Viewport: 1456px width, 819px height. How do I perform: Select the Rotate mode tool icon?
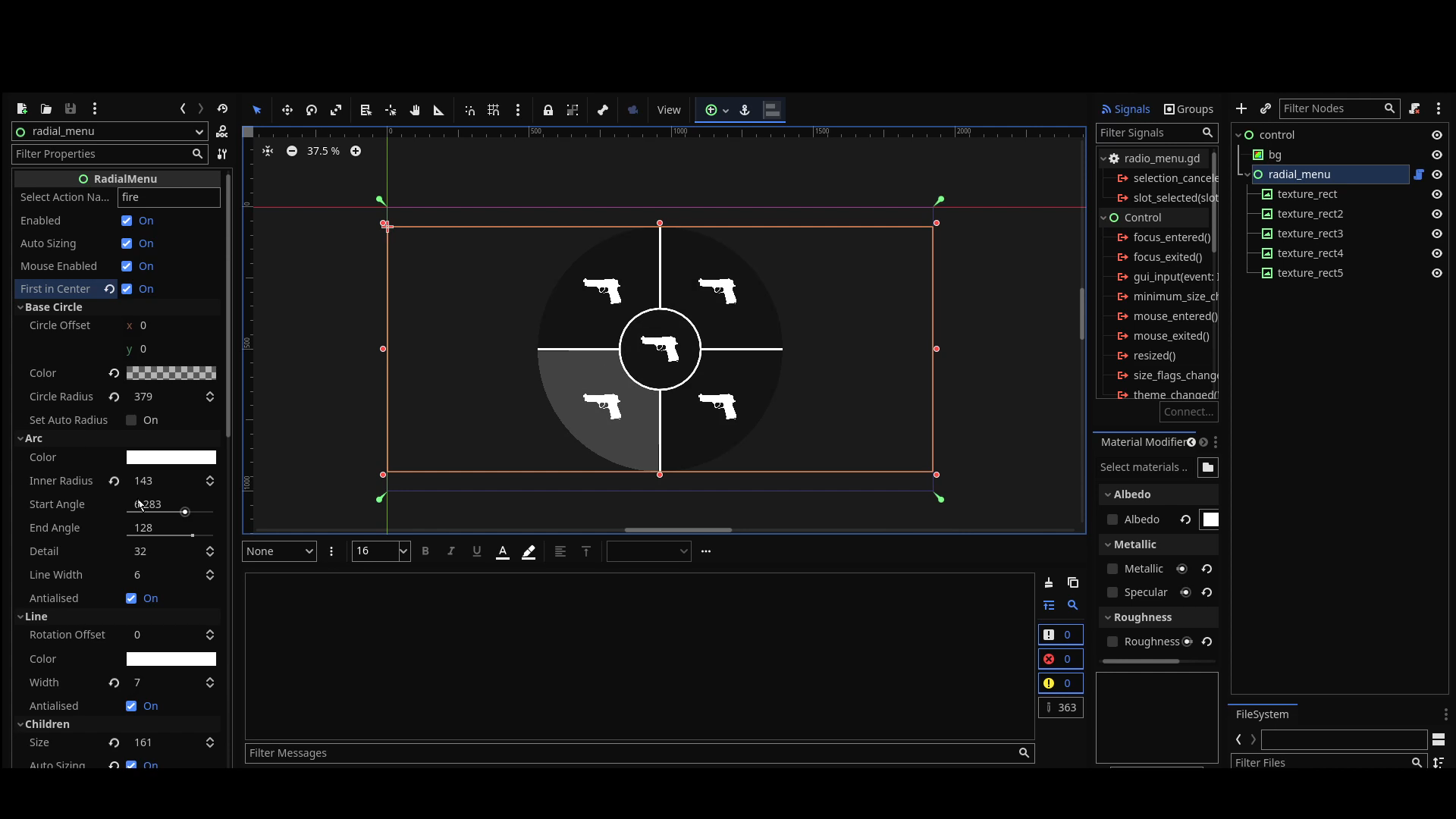coord(311,110)
